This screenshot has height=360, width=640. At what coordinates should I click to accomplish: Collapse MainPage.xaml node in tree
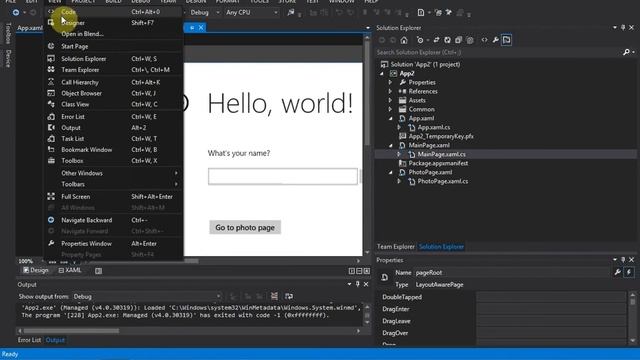391,145
